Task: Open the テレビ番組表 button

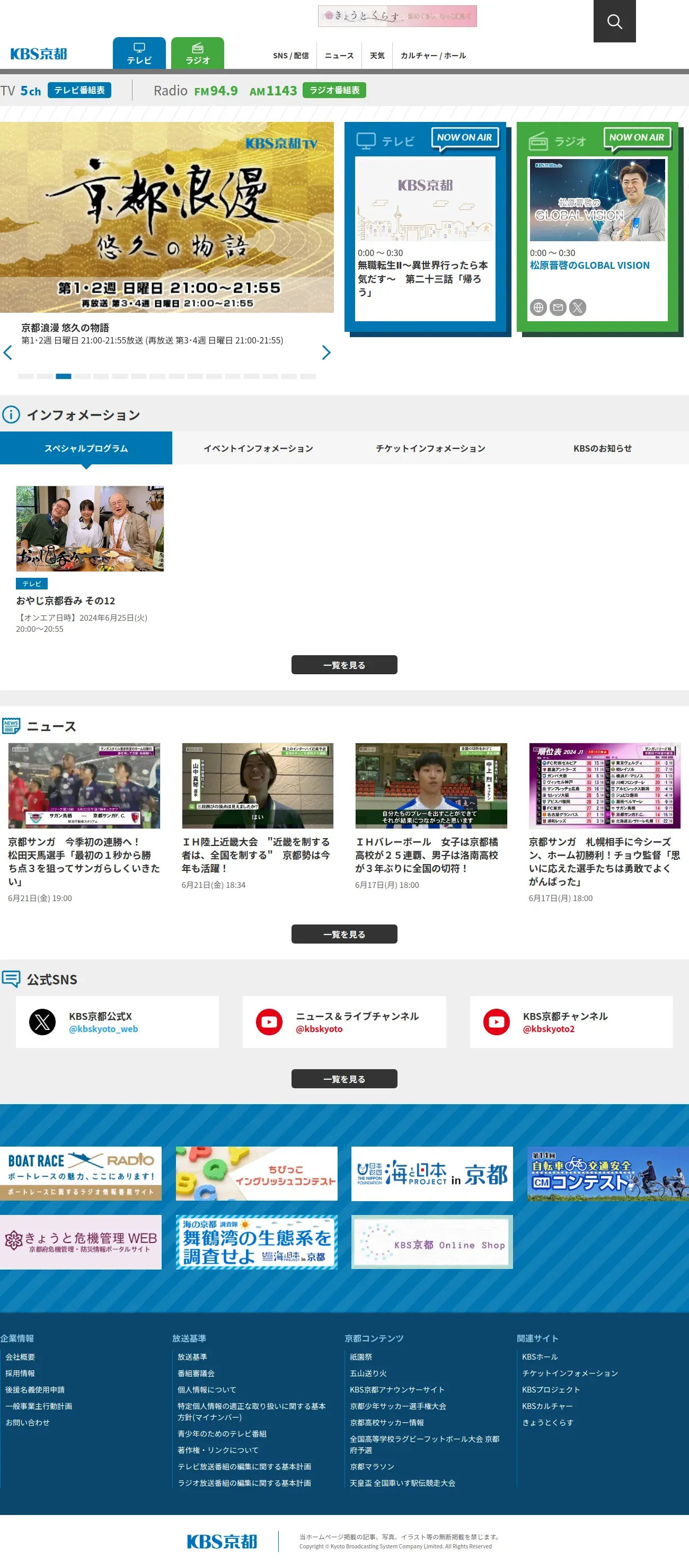Action: click(x=79, y=90)
